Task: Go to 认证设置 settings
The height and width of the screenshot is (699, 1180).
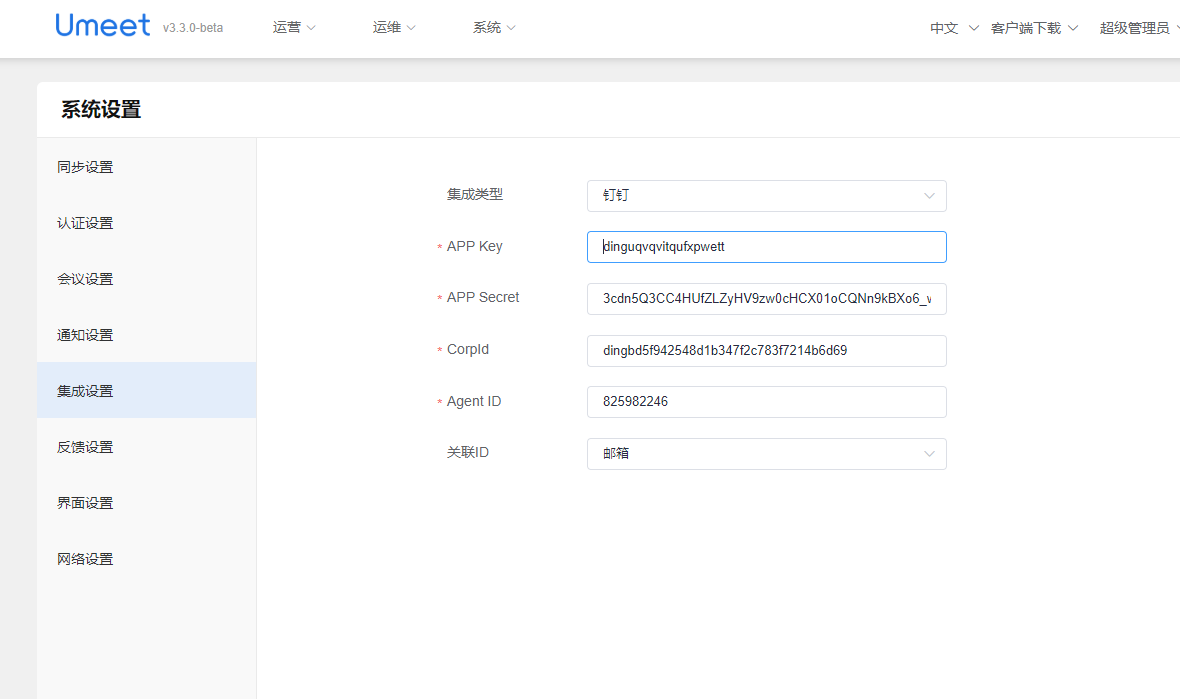Action: [86, 223]
